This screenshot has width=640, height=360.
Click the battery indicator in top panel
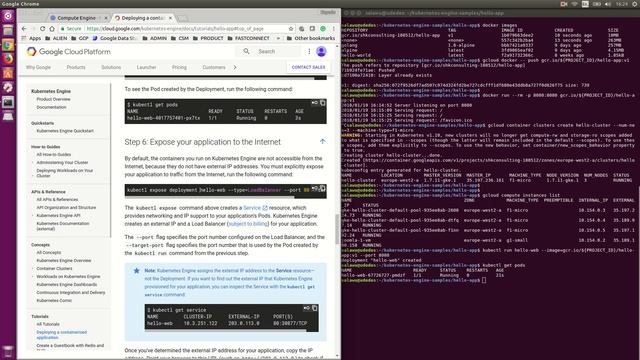pos(597,4)
